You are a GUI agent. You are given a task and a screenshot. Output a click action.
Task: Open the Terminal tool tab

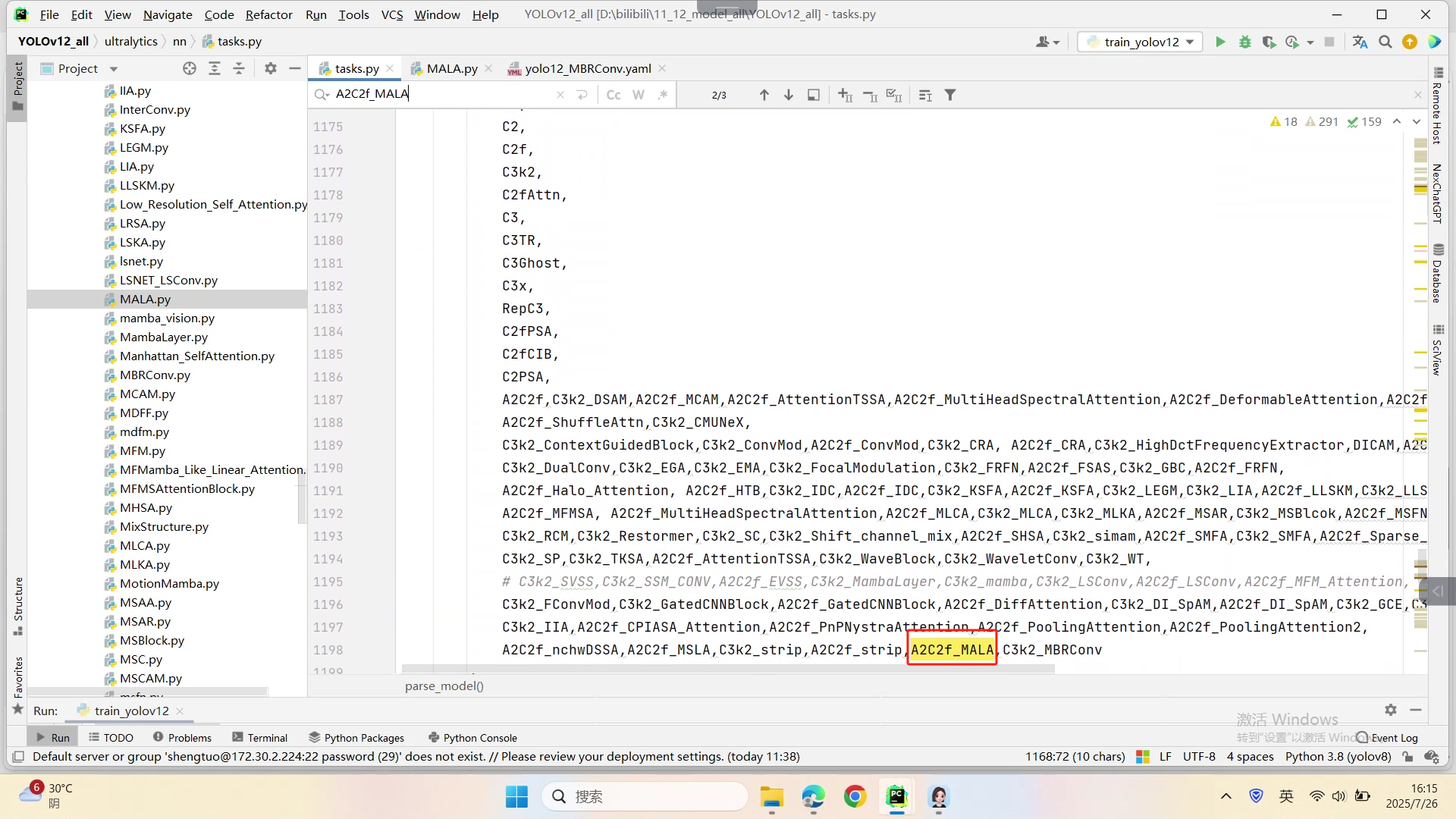259,737
